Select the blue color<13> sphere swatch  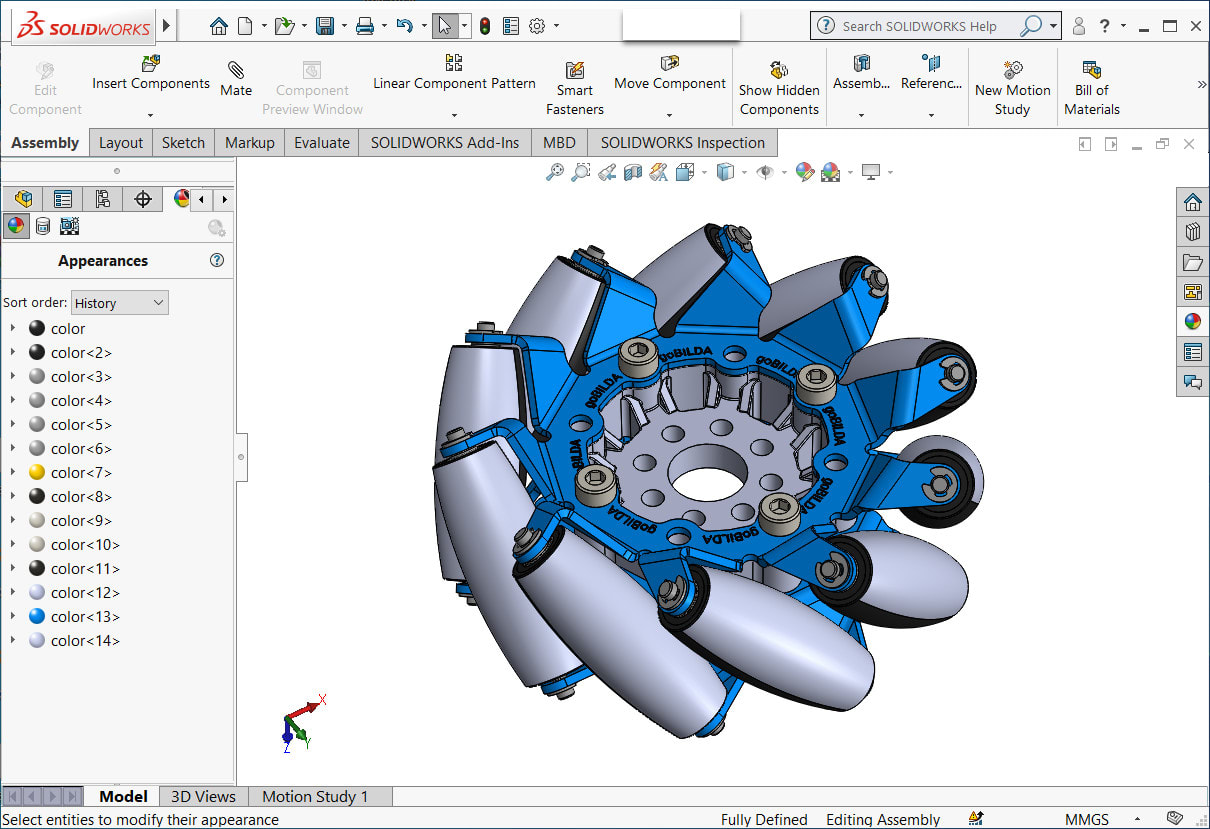[x=37, y=617]
